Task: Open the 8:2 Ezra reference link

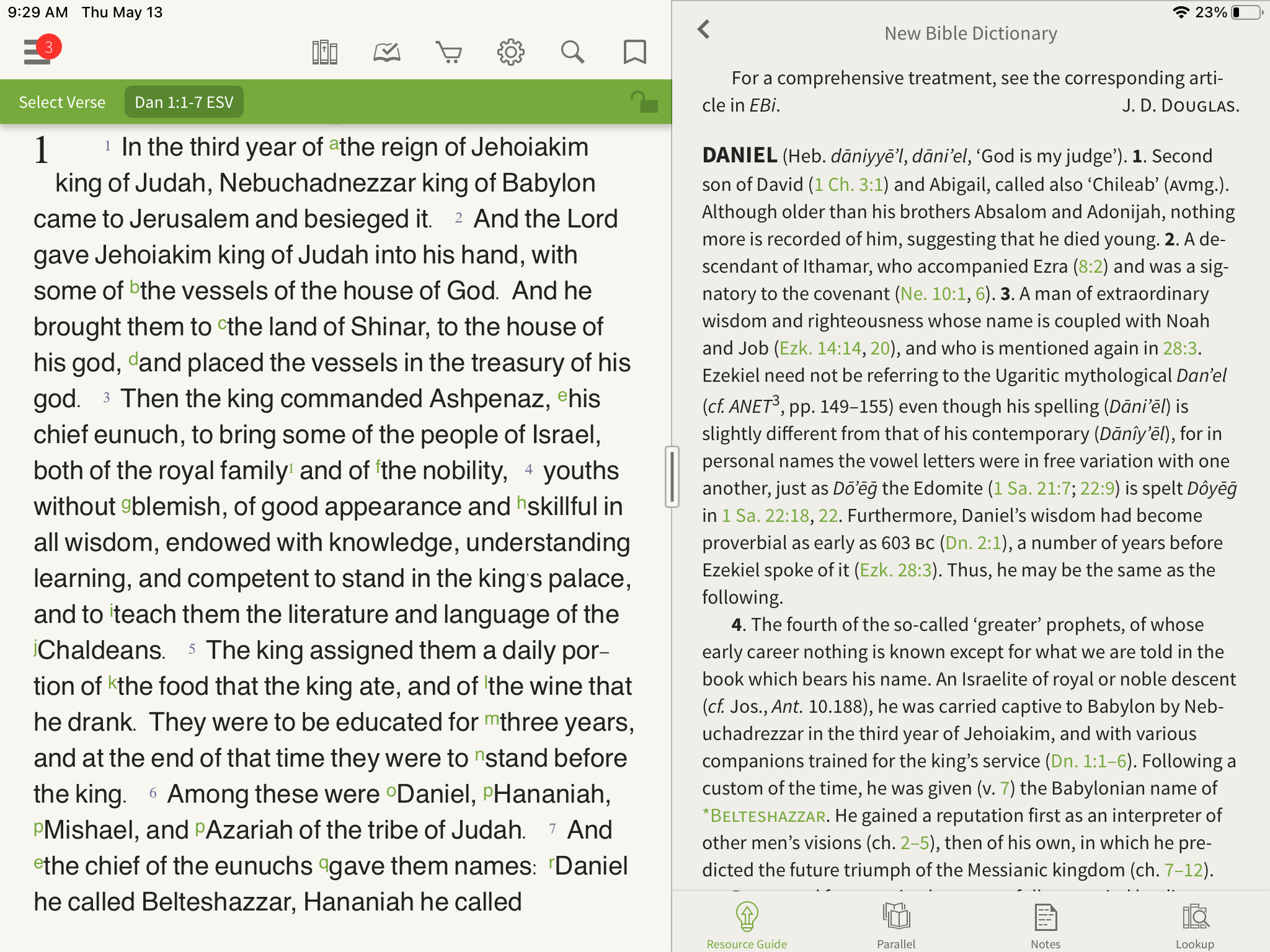Action: [x=1091, y=267]
